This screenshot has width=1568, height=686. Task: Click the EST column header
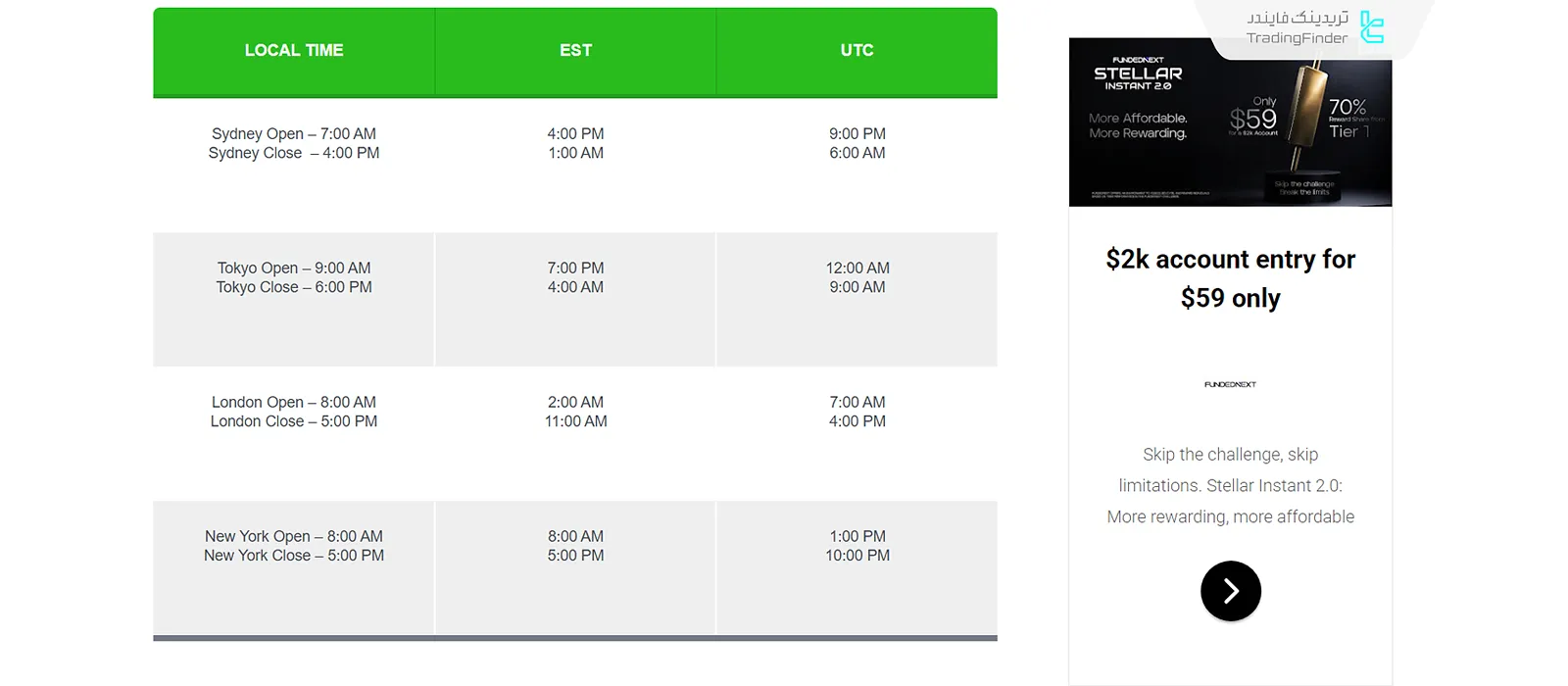[x=575, y=51]
